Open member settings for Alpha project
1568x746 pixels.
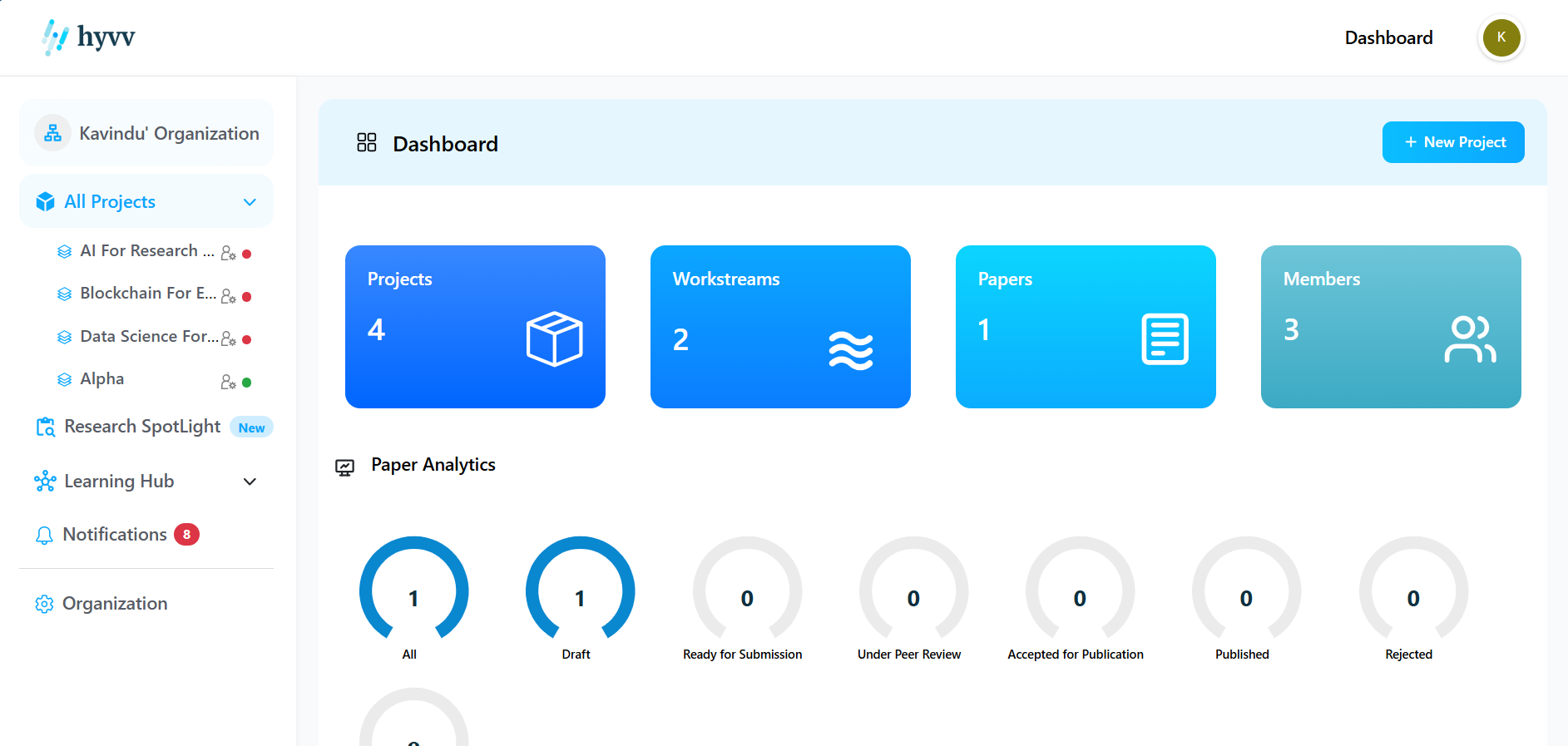click(x=228, y=382)
